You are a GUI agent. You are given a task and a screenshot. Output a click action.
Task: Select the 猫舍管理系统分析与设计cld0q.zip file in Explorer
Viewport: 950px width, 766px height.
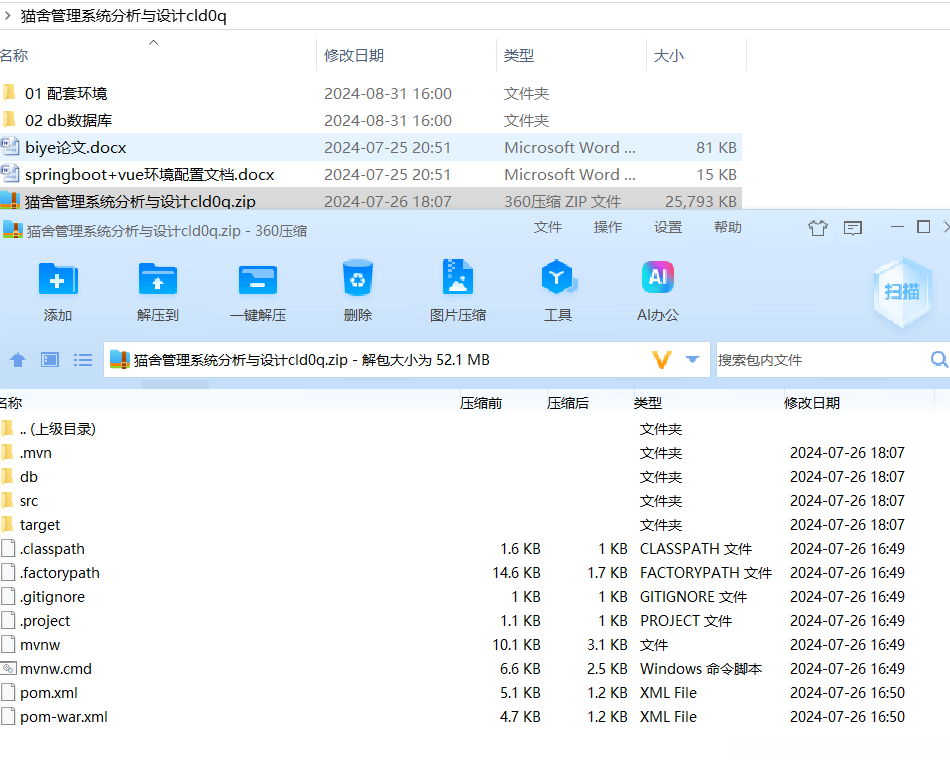(x=371, y=200)
